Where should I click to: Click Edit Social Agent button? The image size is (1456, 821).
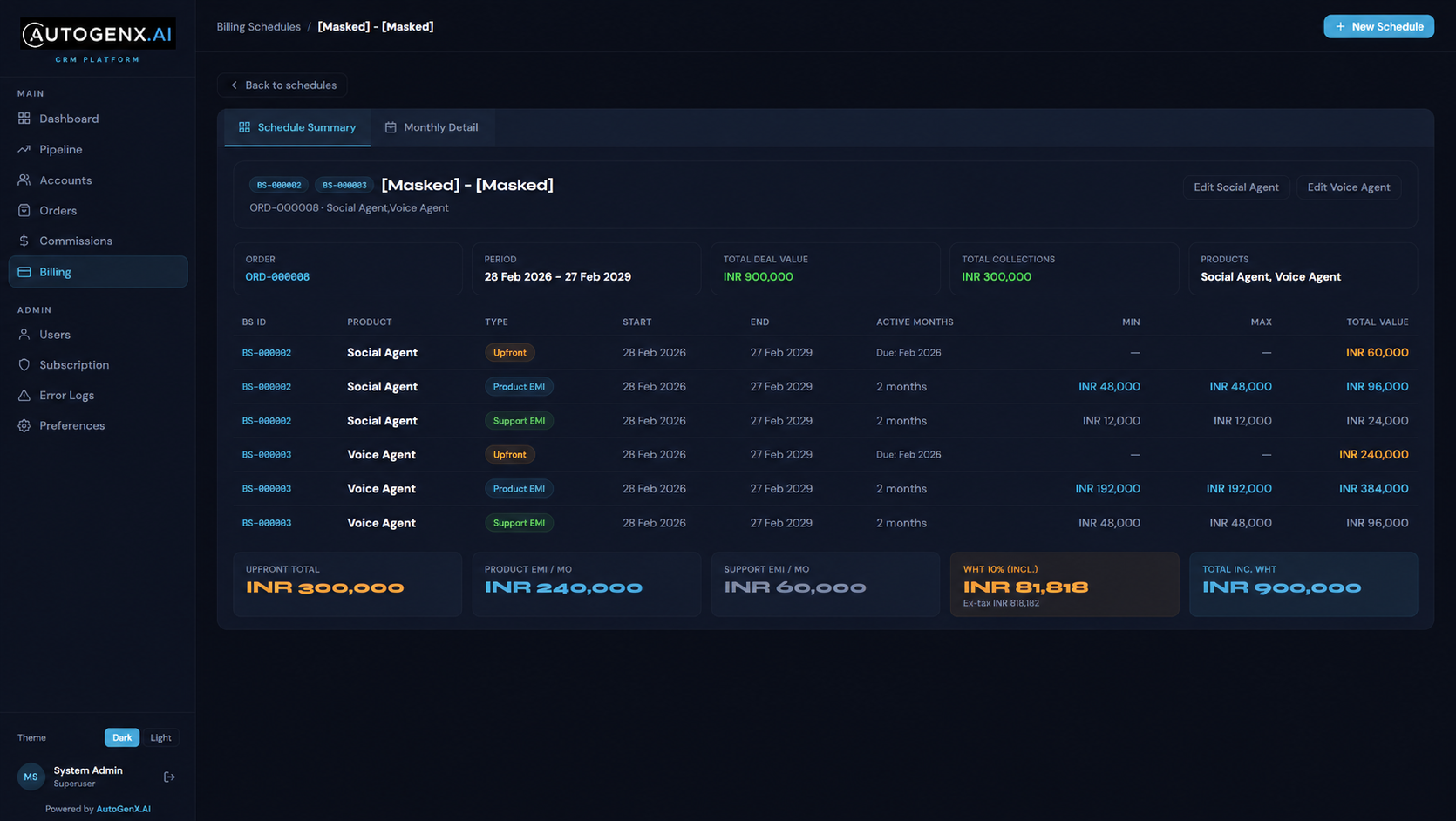[1235, 187]
